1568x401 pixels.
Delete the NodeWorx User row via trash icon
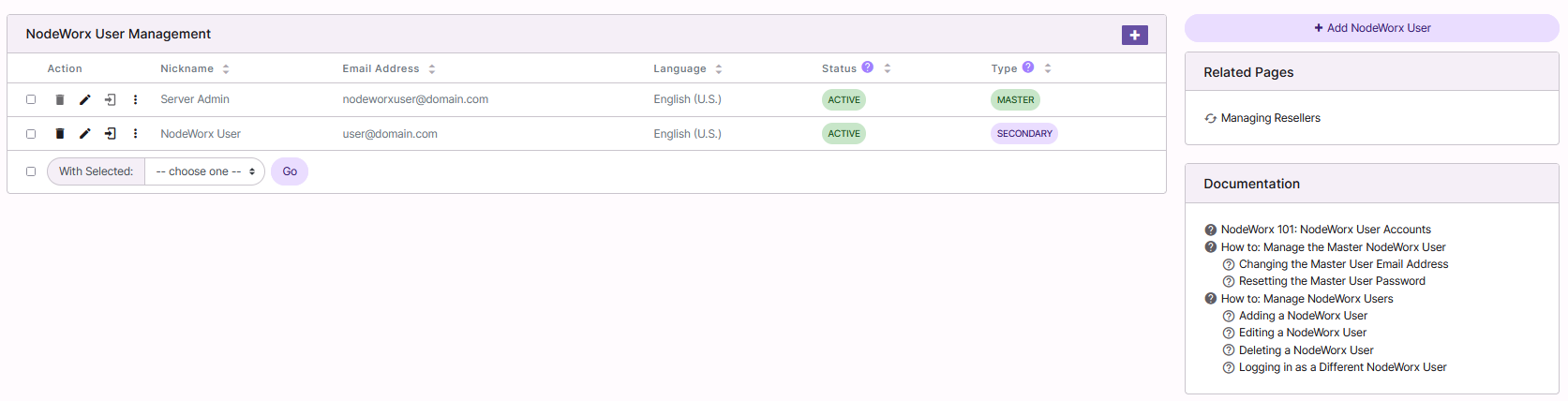[60, 134]
